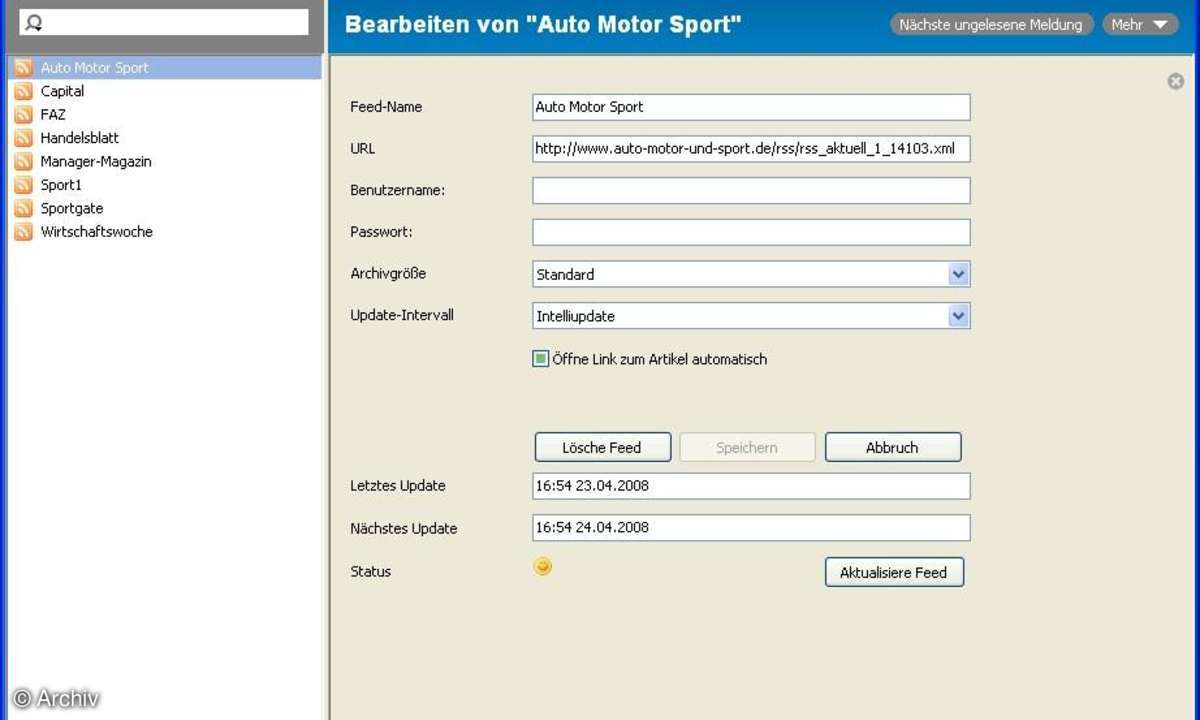Close the feed edit panel with the X icon
Viewport: 1200px width, 720px height.
[1176, 81]
